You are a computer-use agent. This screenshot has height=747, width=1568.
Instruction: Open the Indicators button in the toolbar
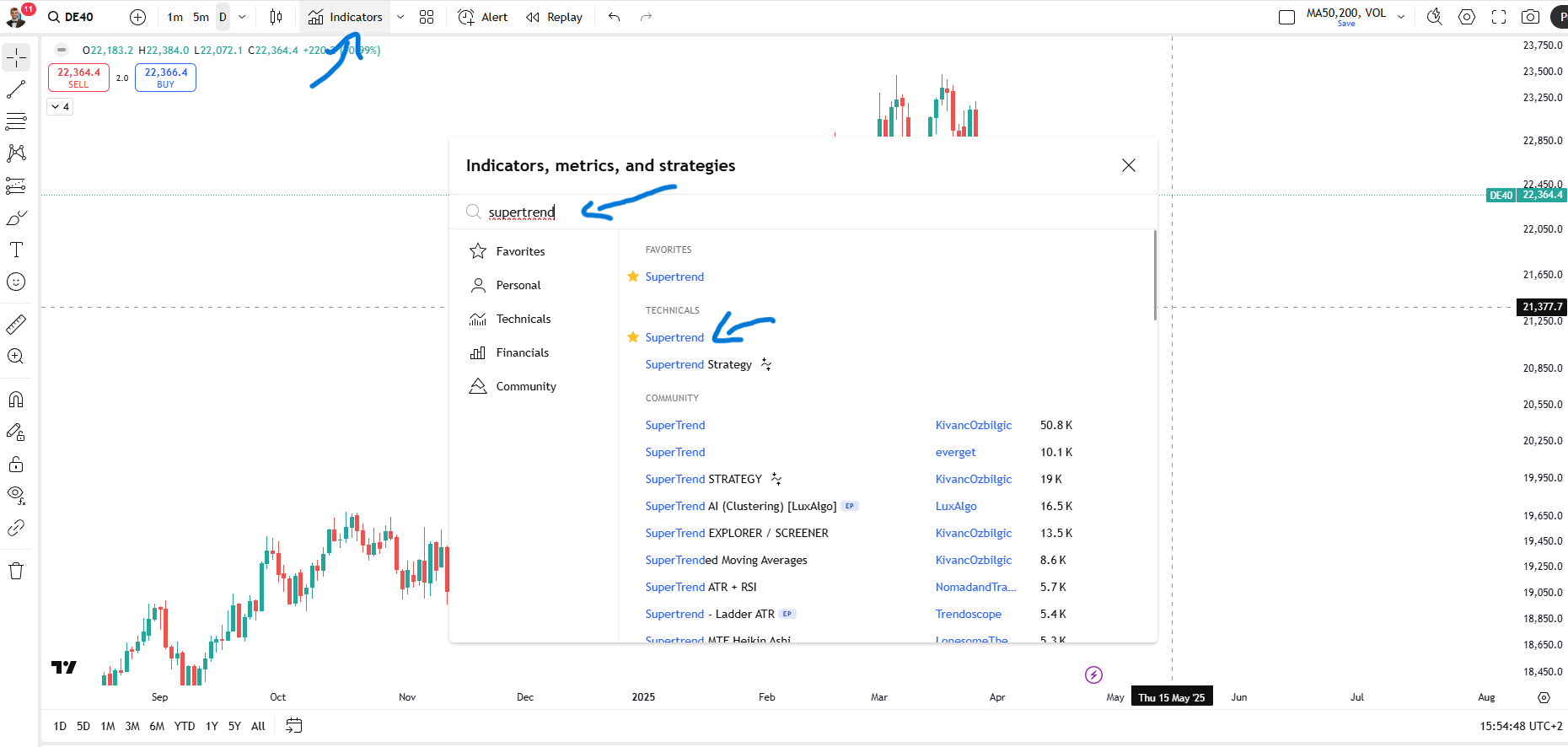point(346,17)
